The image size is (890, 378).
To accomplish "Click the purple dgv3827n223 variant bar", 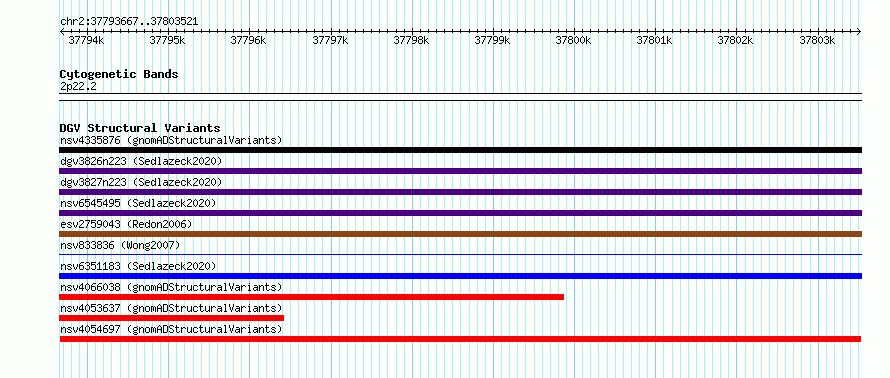I will (461, 192).
